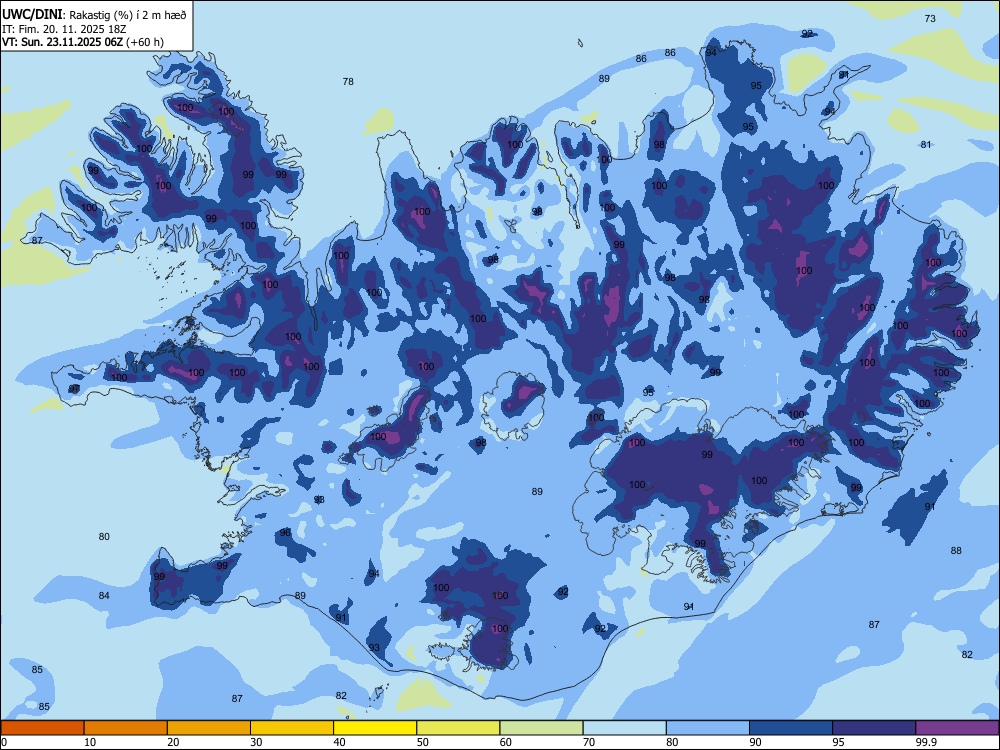Screen dimensions: 1000x750
Task: Click the legend tick label 10
Action: (x=90, y=742)
